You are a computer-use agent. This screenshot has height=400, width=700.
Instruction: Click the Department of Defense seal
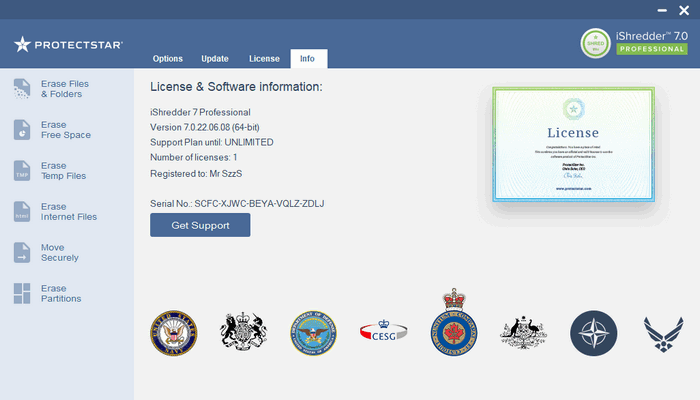pos(313,333)
